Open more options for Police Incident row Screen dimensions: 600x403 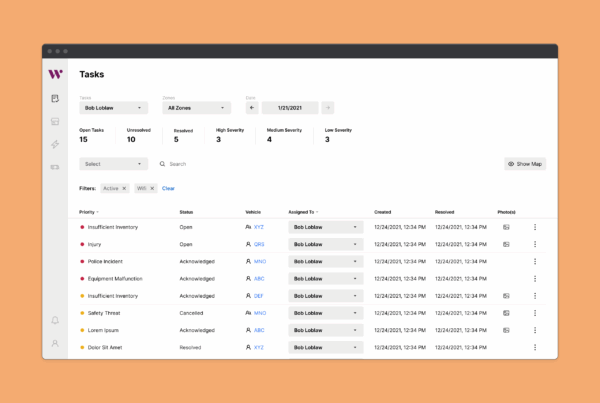coord(535,261)
